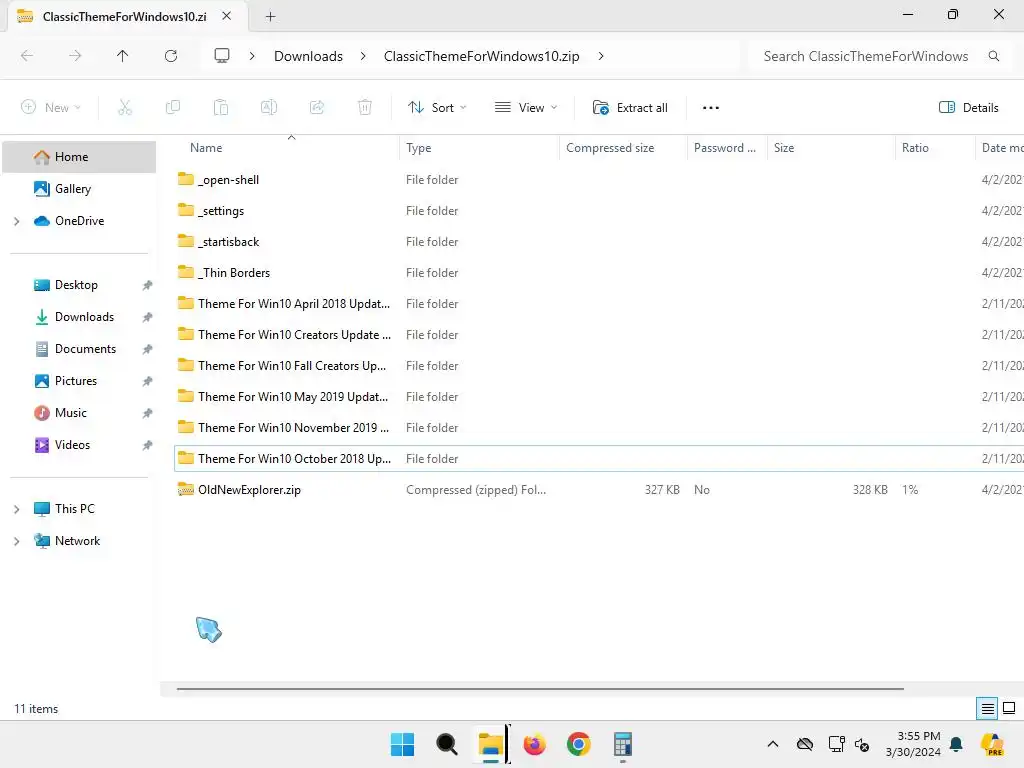The width and height of the screenshot is (1024, 768).
Task: Select Theme For Win10 April 2018 Update folder
Action: 599,304
